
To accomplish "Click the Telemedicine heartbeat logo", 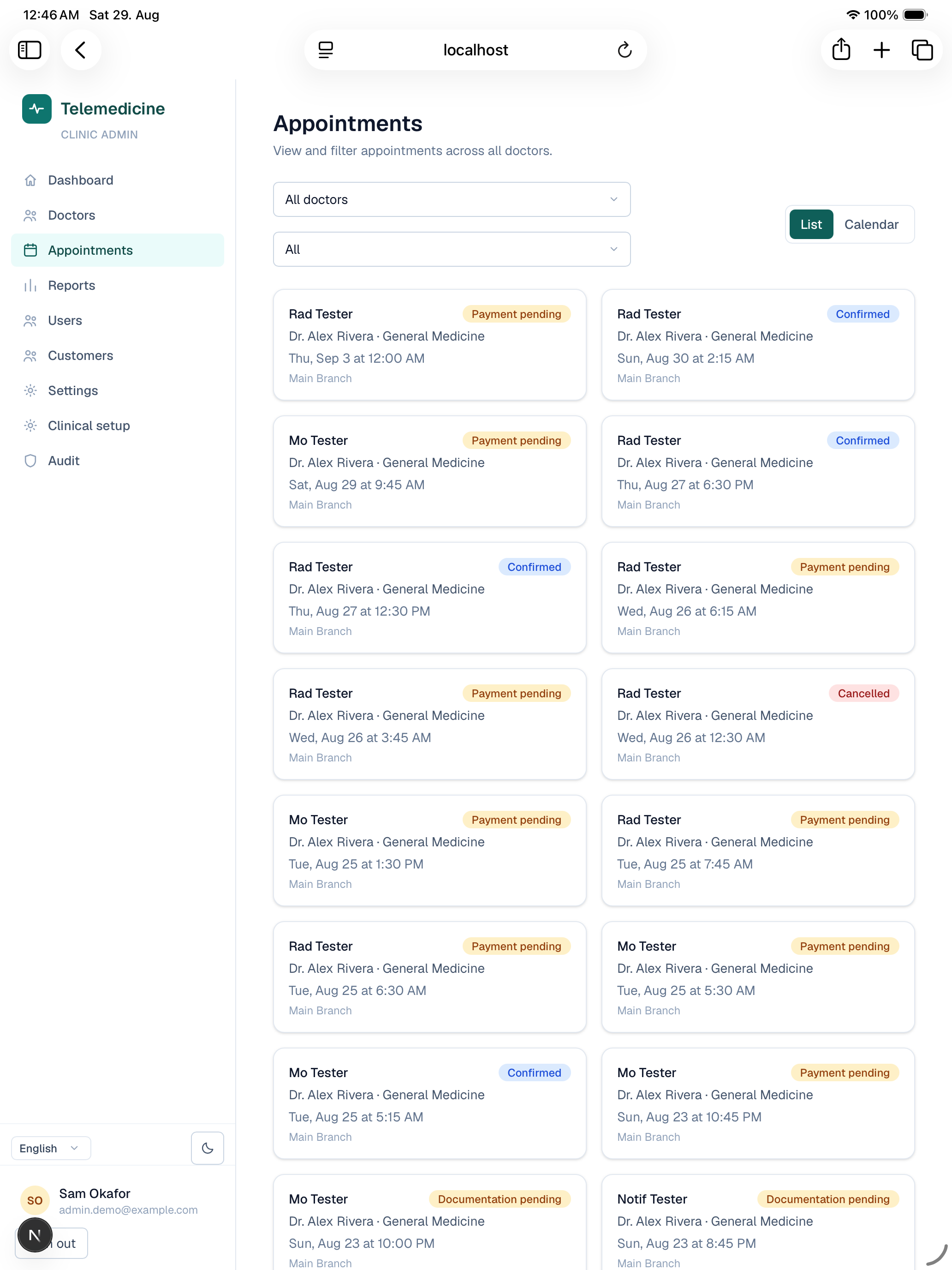I will click(x=37, y=108).
